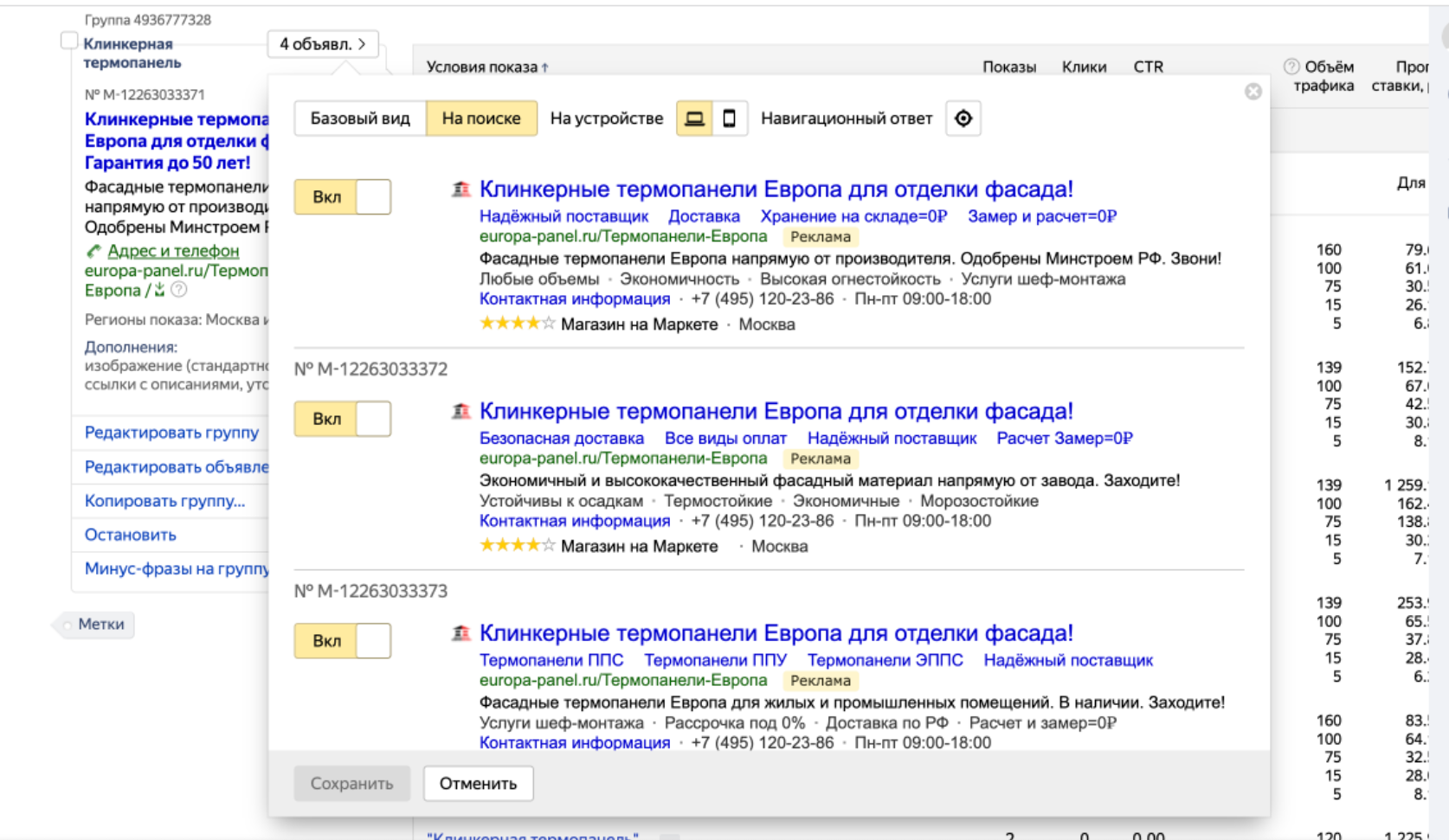This screenshot has width=1449, height=840.
Task: Click the На устройстве label
Action: tap(607, 119)
